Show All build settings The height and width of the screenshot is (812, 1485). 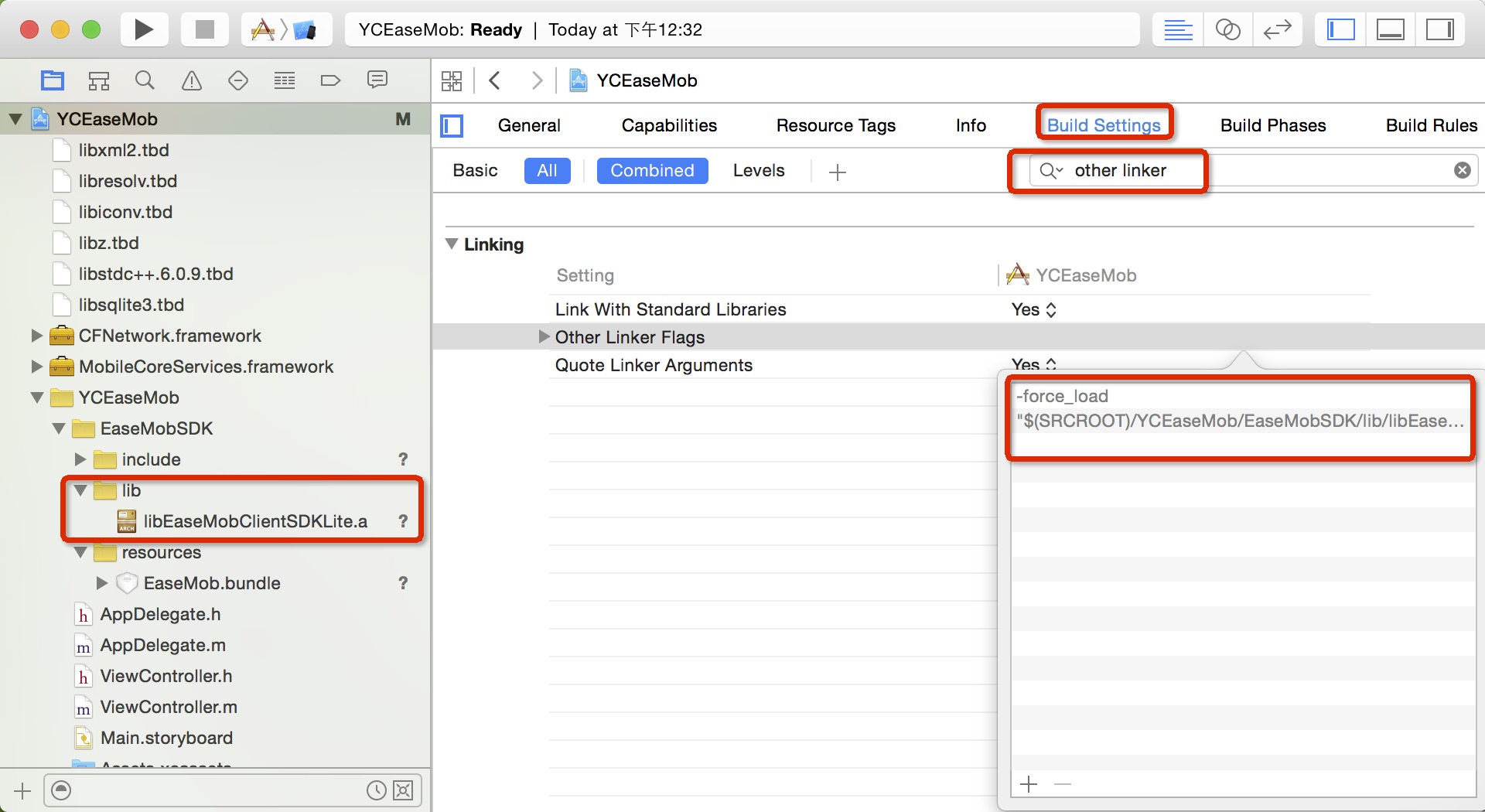[x=547, y=170]
